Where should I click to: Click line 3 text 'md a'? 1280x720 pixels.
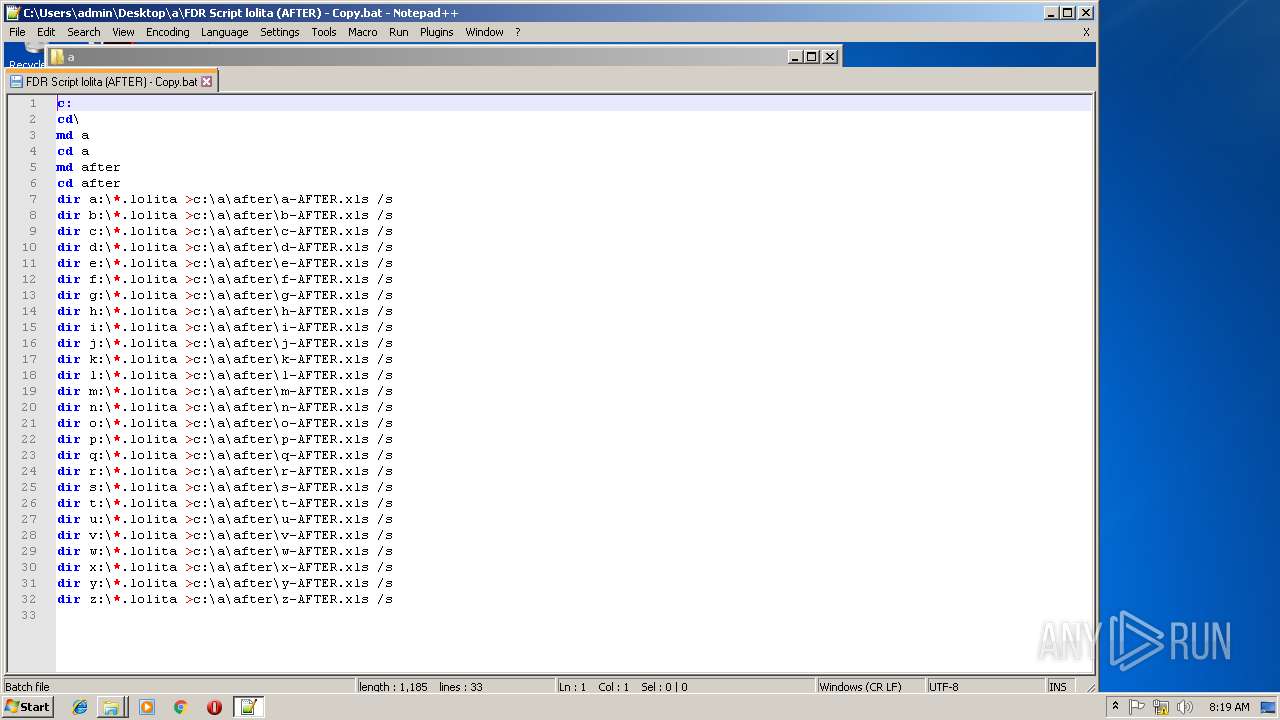[73, 135]
